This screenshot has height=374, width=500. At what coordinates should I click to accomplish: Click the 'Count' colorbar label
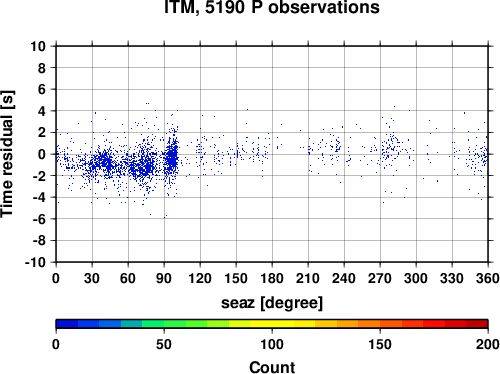(x=272, y=367)
